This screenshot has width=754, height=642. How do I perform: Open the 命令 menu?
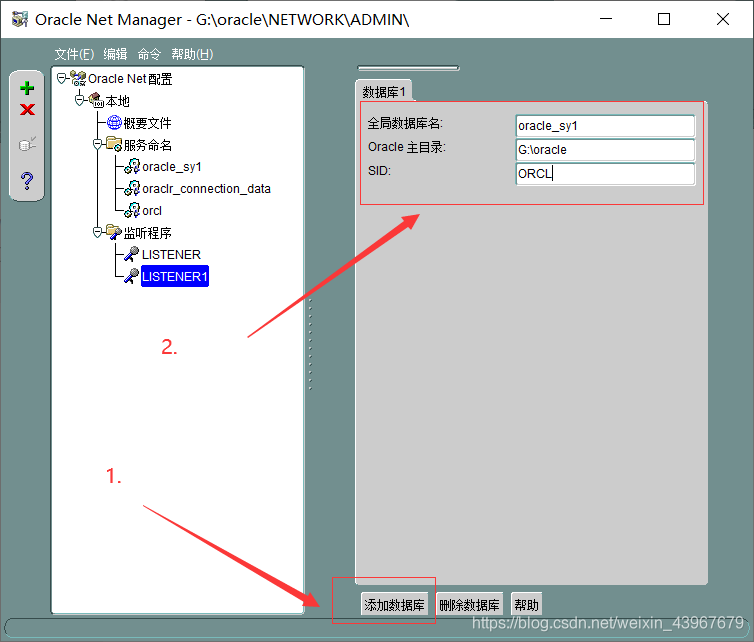pos(149,54)
